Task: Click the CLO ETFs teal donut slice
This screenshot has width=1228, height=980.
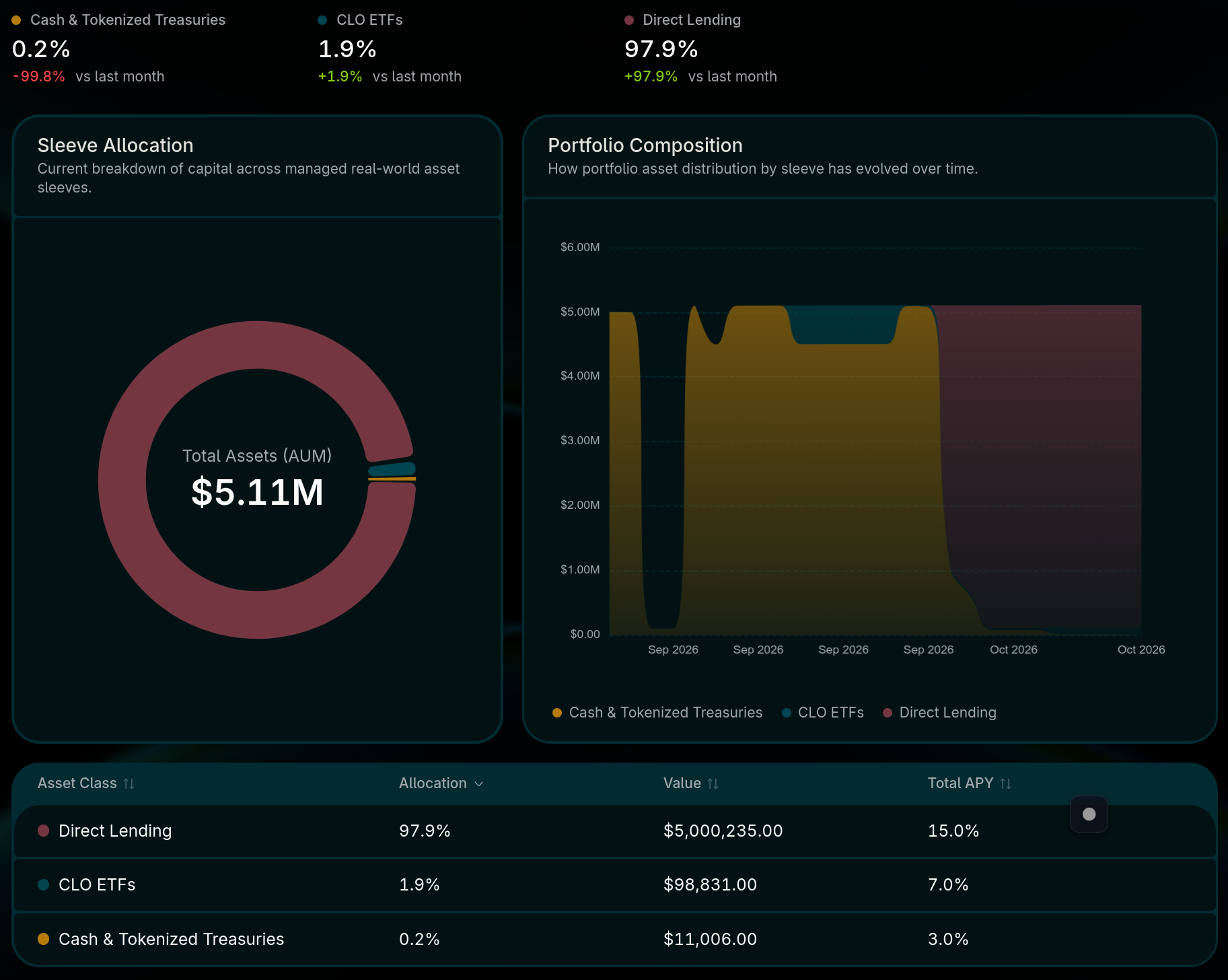Action: (x=392, y=469)
